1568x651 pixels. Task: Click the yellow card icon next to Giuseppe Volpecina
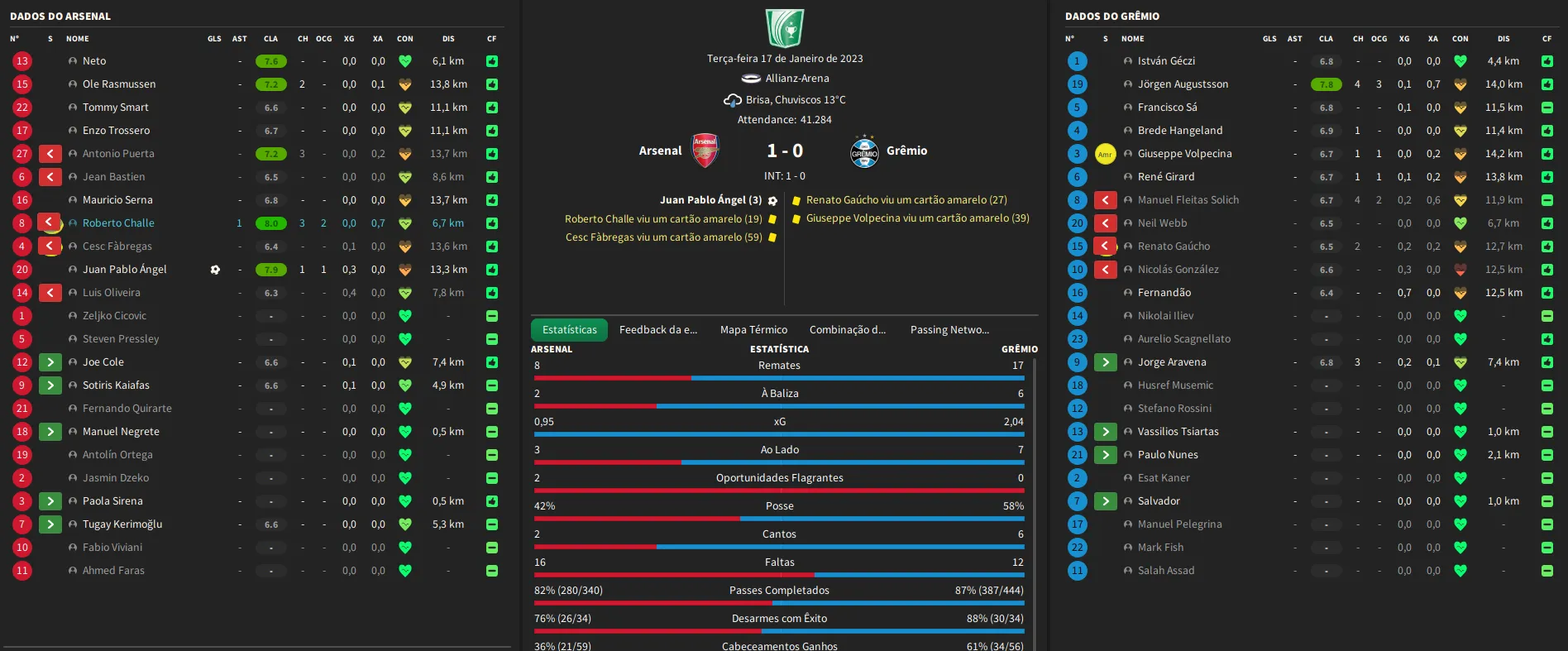pyautogui.click(x=1105, y=154)
